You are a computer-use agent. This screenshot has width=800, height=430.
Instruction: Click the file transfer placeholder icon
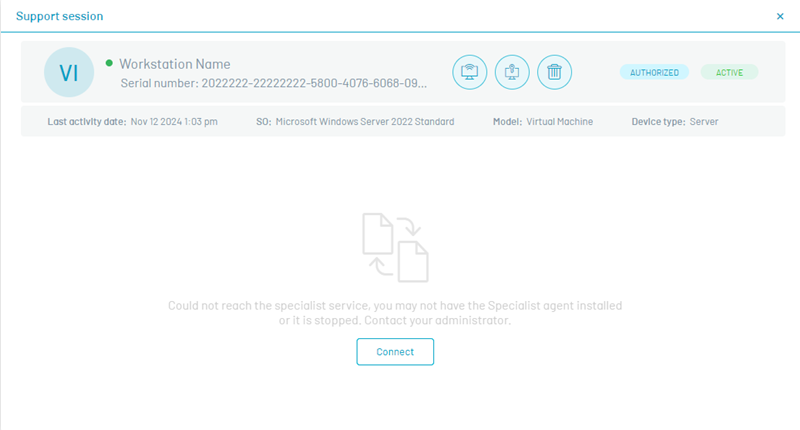click(395, 248)
